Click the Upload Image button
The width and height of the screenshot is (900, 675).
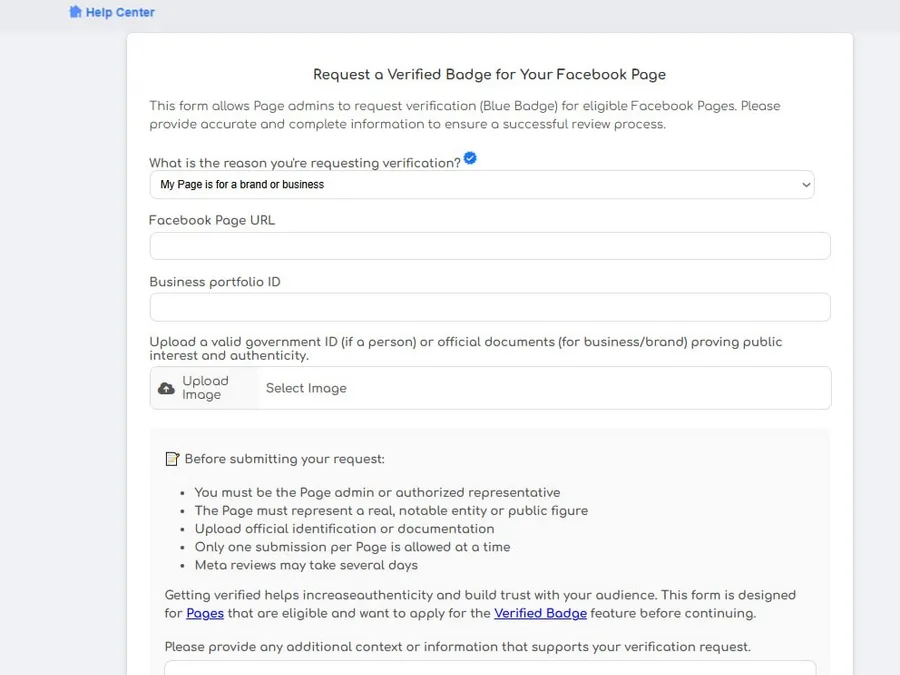[x=204, y=388]
